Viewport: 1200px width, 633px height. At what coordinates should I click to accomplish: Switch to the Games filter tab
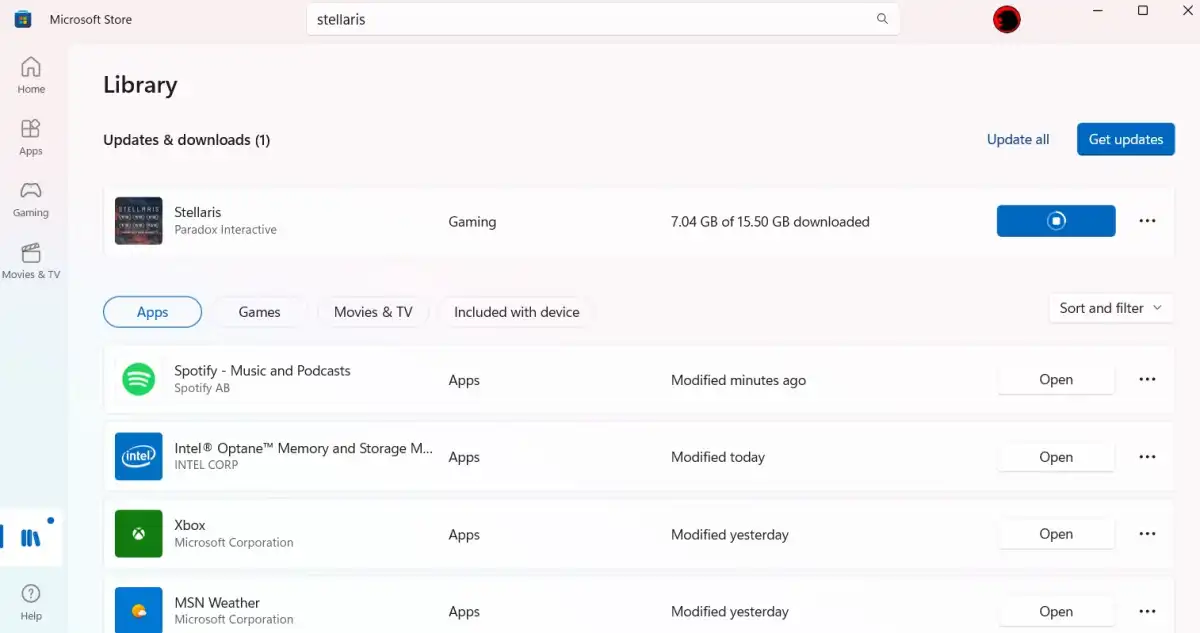coord(259,312)
